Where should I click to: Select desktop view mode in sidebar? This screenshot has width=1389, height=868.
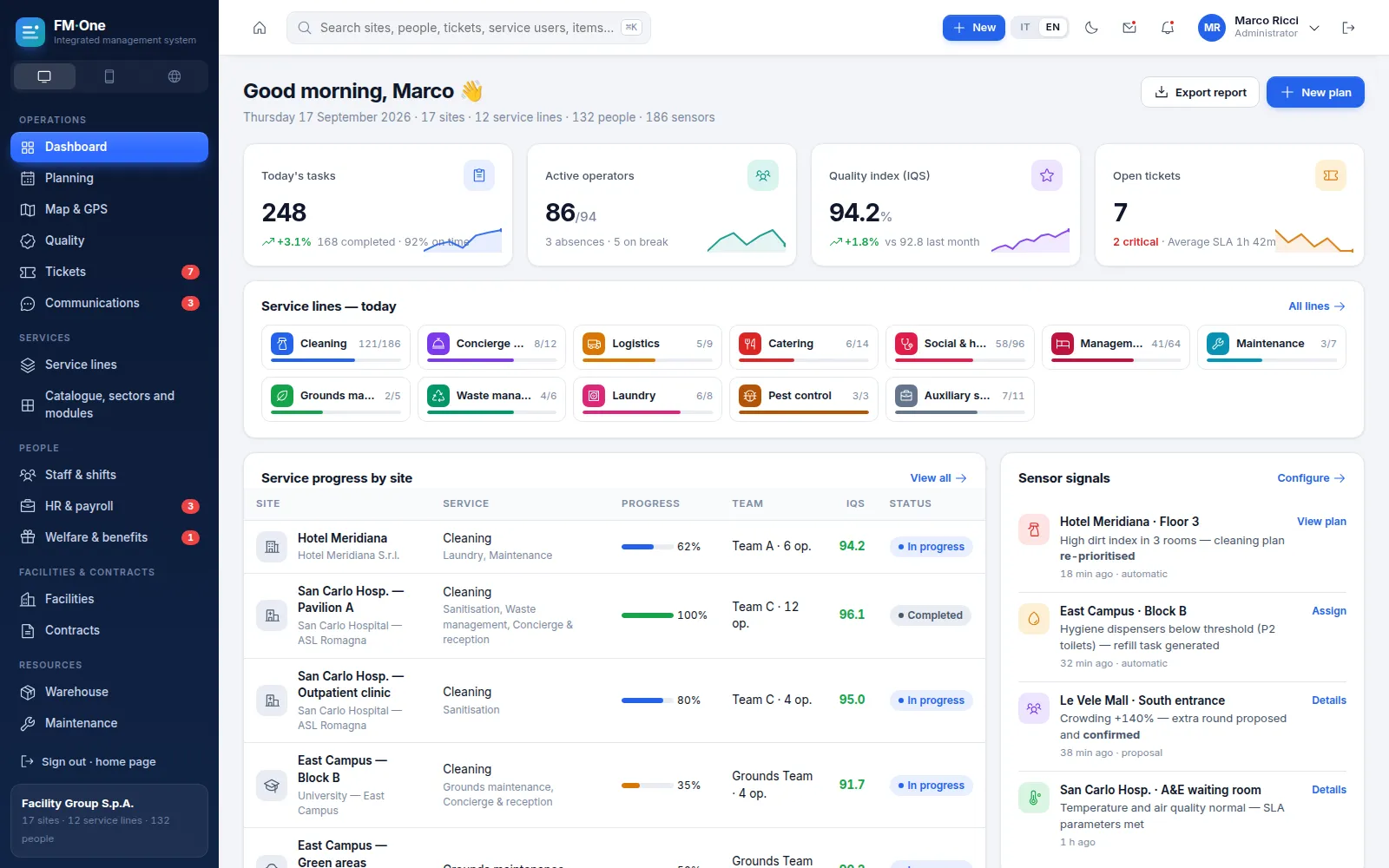pyautogui.click(x=44, y=76)
